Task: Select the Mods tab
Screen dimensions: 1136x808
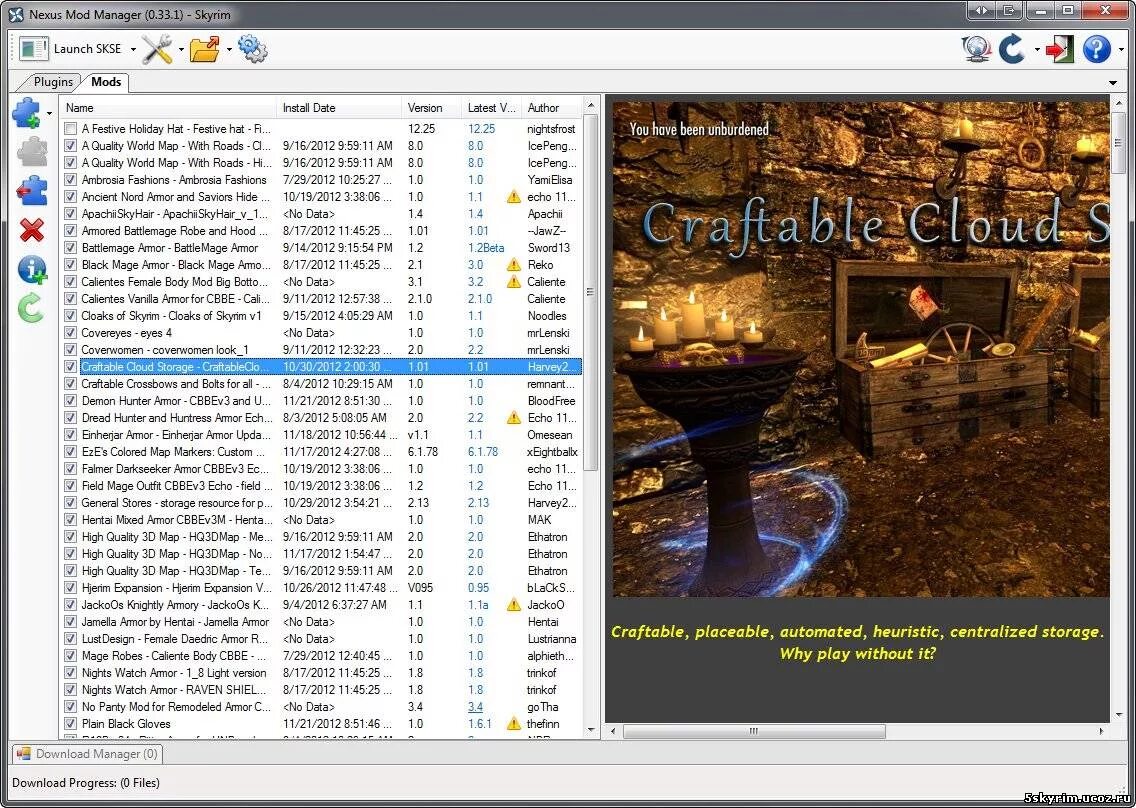Action: (x=106, y=82)
